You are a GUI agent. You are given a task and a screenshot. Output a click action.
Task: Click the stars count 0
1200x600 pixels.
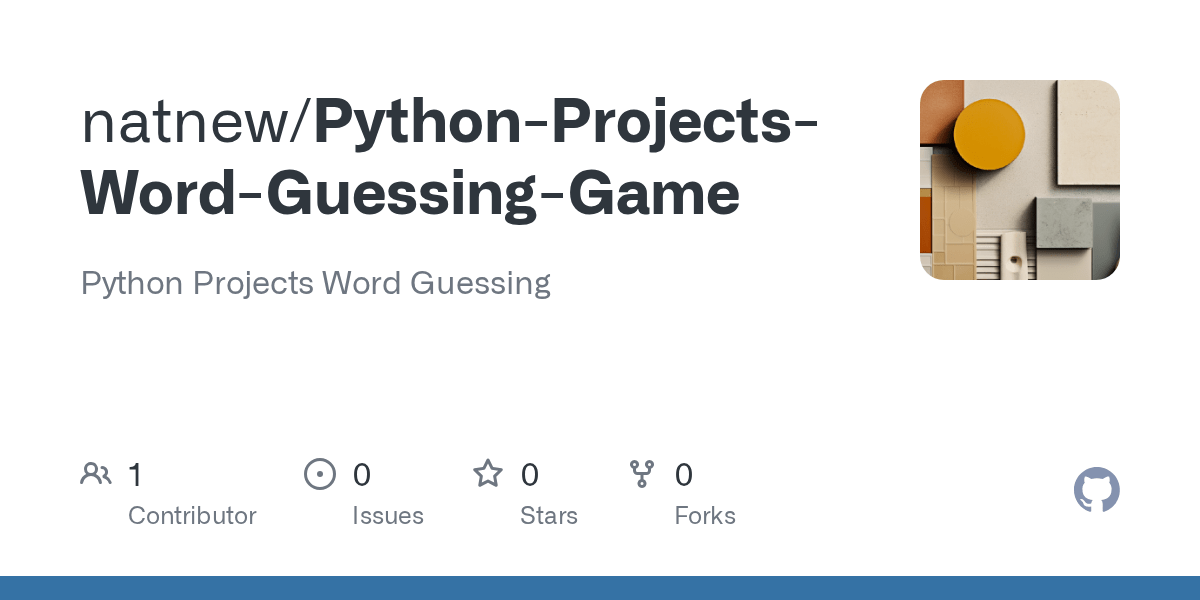[530, 475]
